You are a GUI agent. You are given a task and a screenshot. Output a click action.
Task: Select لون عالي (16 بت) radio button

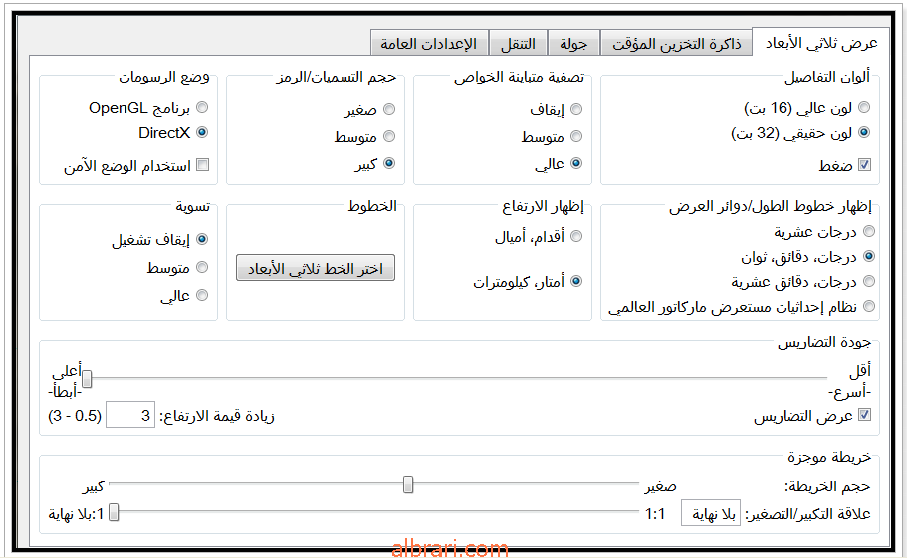pos(864,108)
